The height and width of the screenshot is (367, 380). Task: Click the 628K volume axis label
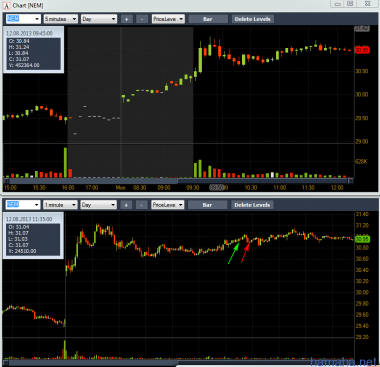[361, 162]
